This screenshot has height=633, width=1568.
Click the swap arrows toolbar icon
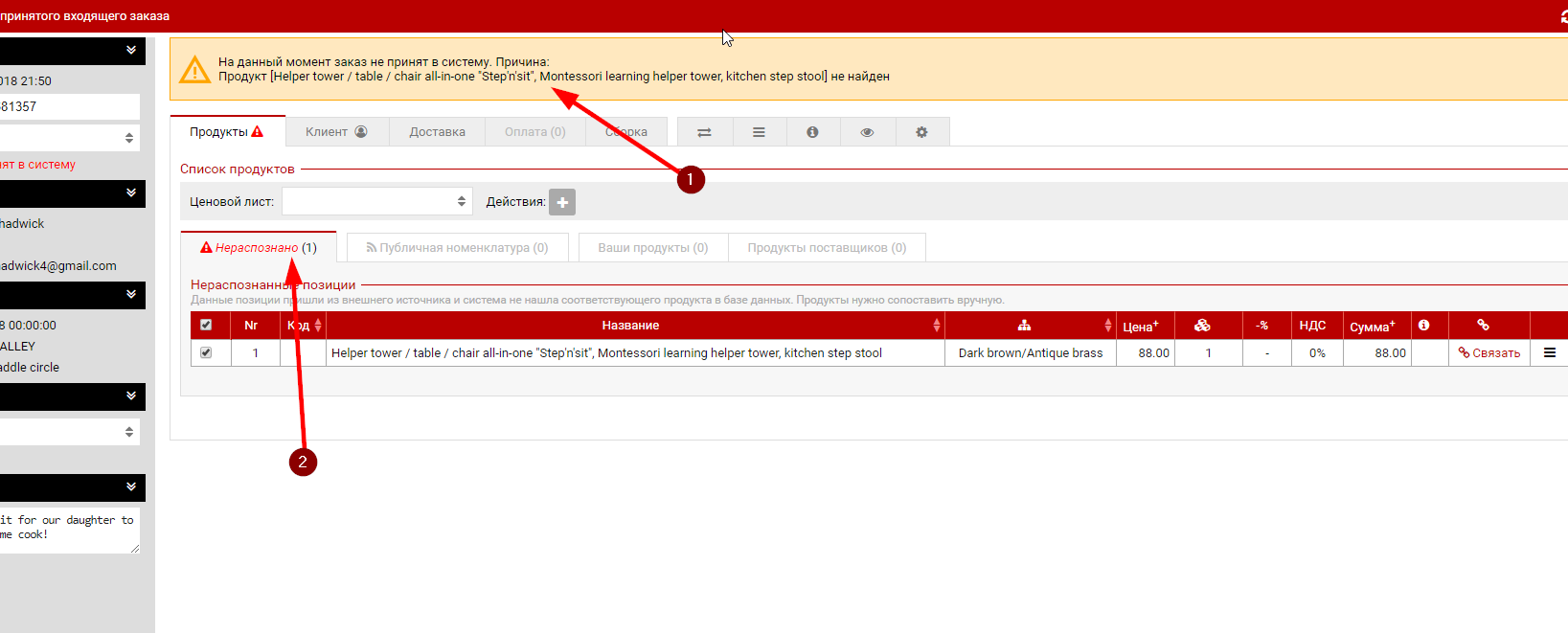click(704, 132)
